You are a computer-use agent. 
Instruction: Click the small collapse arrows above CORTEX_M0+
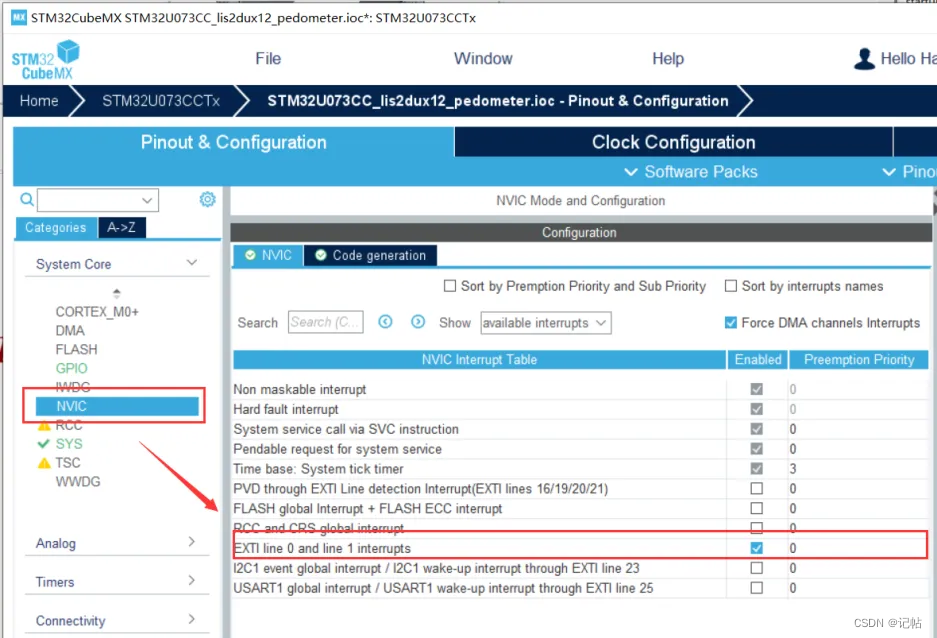tap(117, 293)
